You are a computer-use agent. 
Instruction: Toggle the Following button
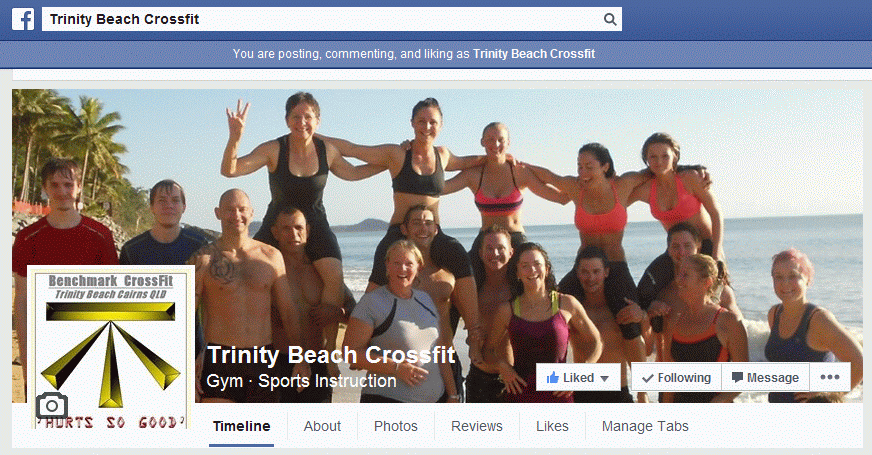click(x=676, y=377)
